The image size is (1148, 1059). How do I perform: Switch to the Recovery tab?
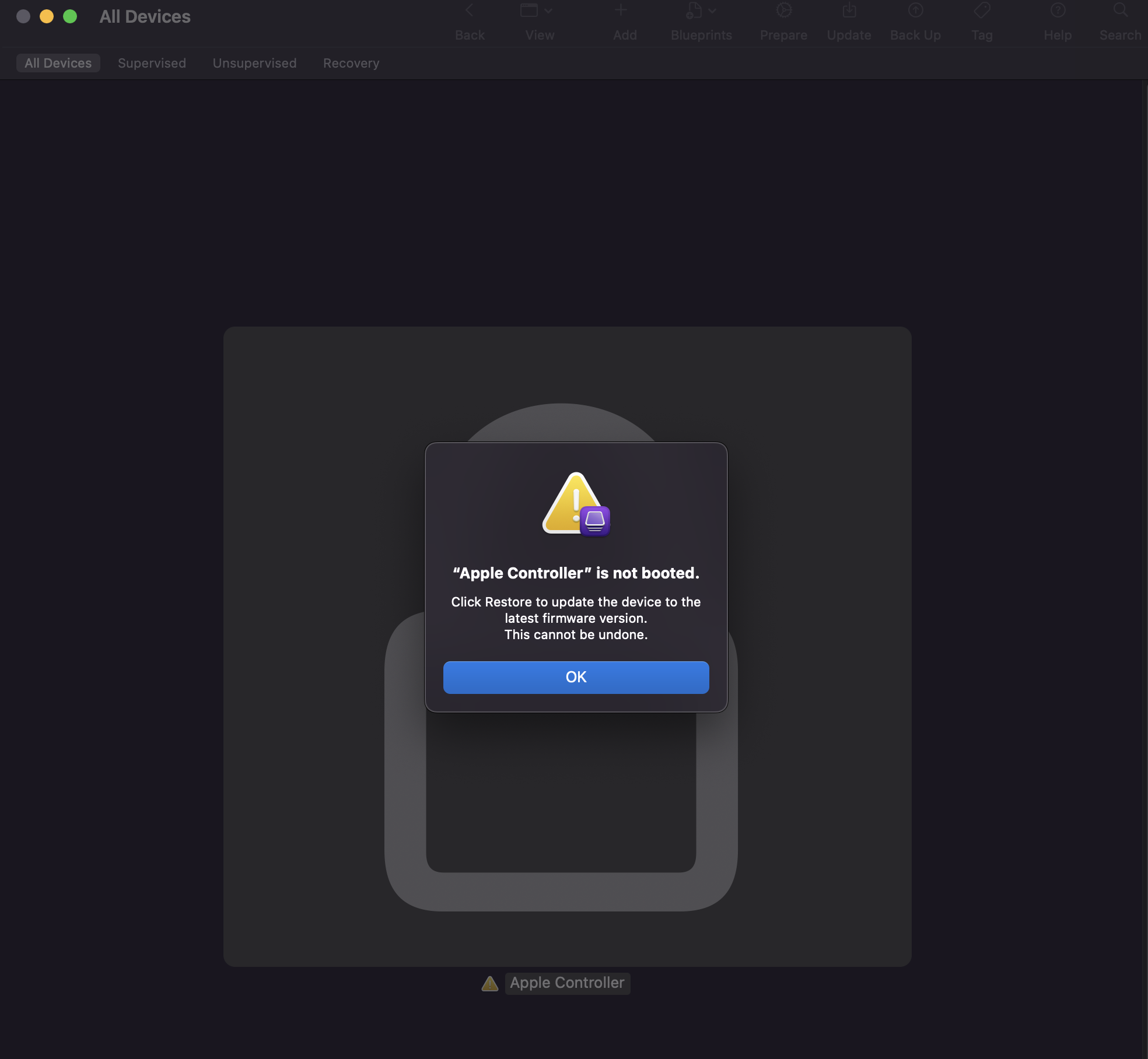[x=351, y=63]
